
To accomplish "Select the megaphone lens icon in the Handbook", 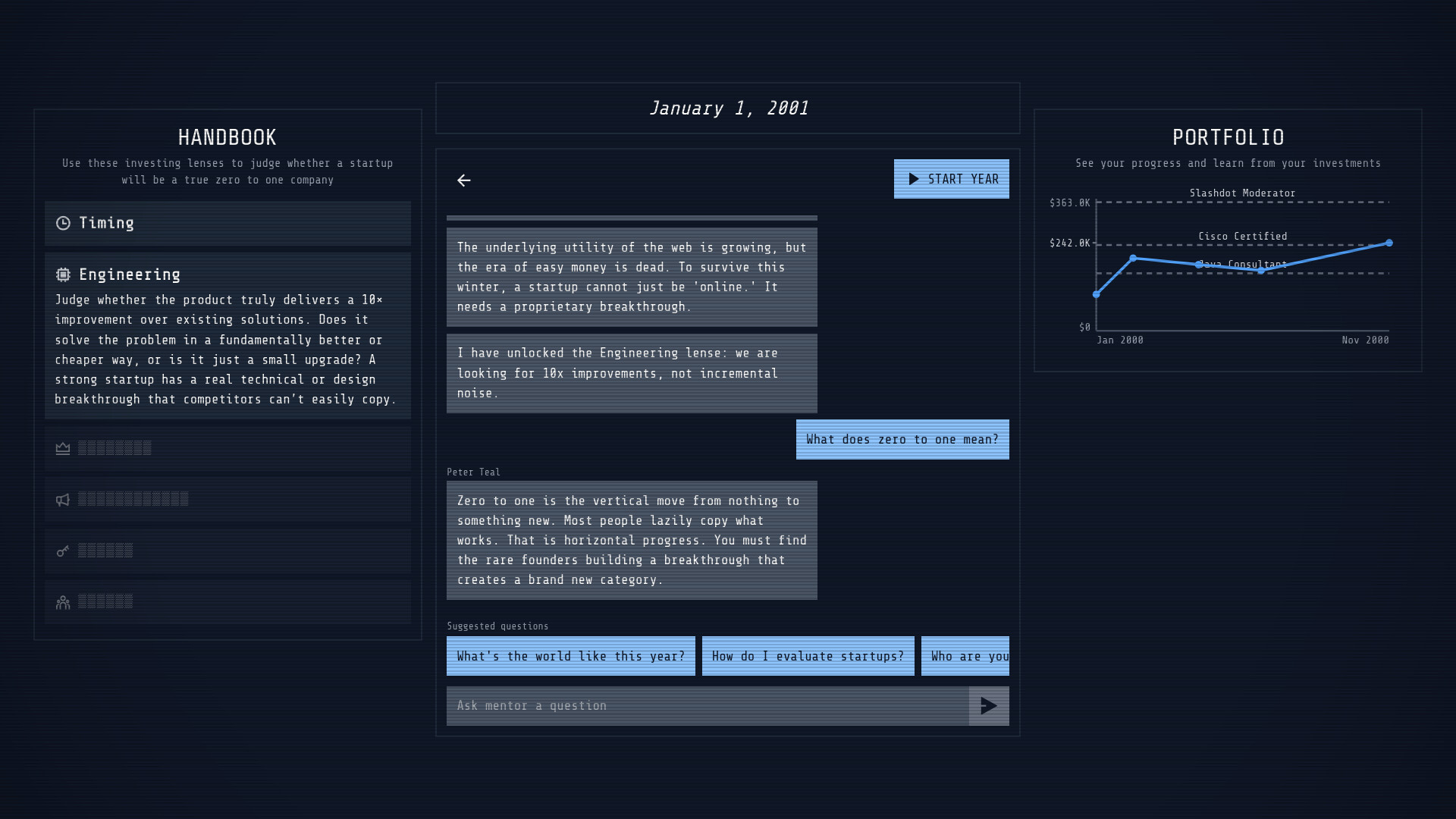I will tap(63, 499).
